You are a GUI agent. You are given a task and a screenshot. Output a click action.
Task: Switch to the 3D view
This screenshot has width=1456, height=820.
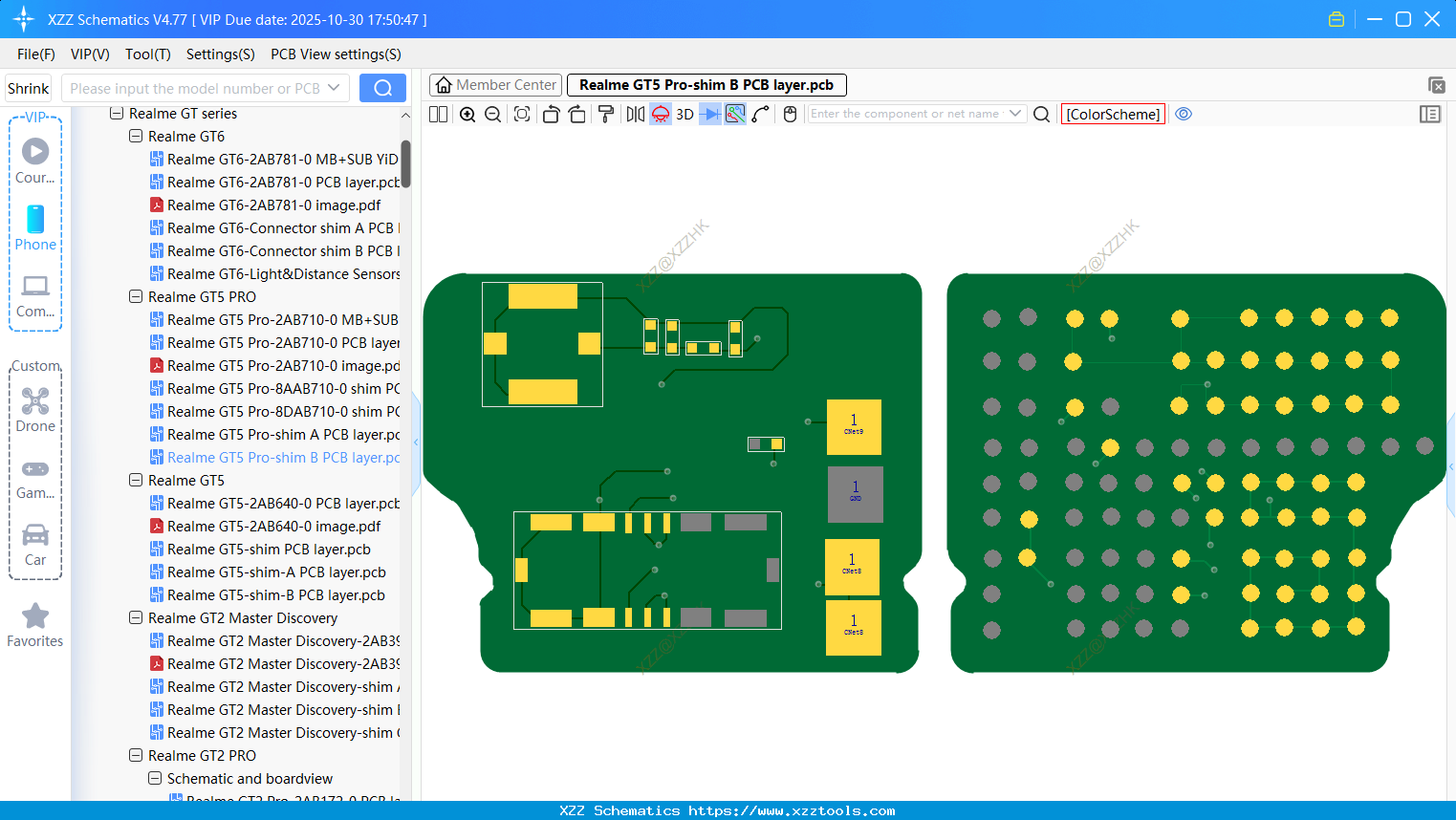coord(685,114)
